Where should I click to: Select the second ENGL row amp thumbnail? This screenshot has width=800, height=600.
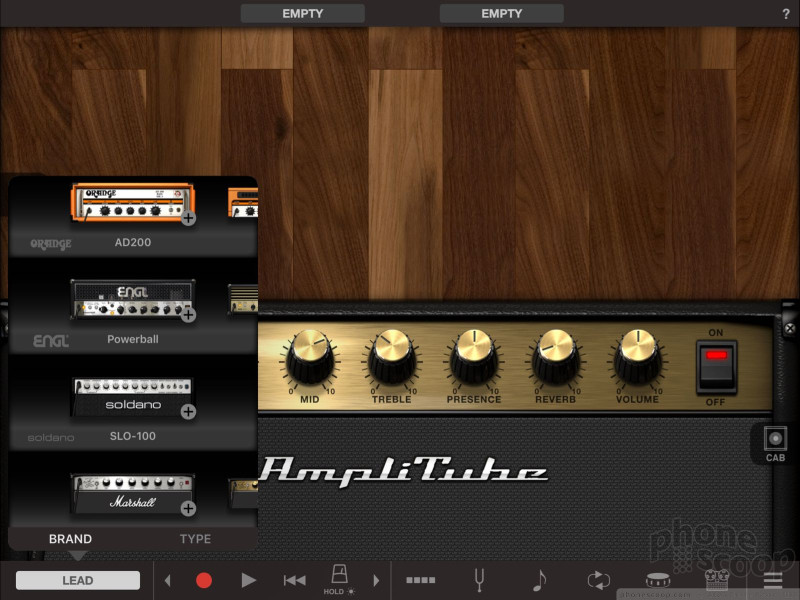(x=242, y=298)
